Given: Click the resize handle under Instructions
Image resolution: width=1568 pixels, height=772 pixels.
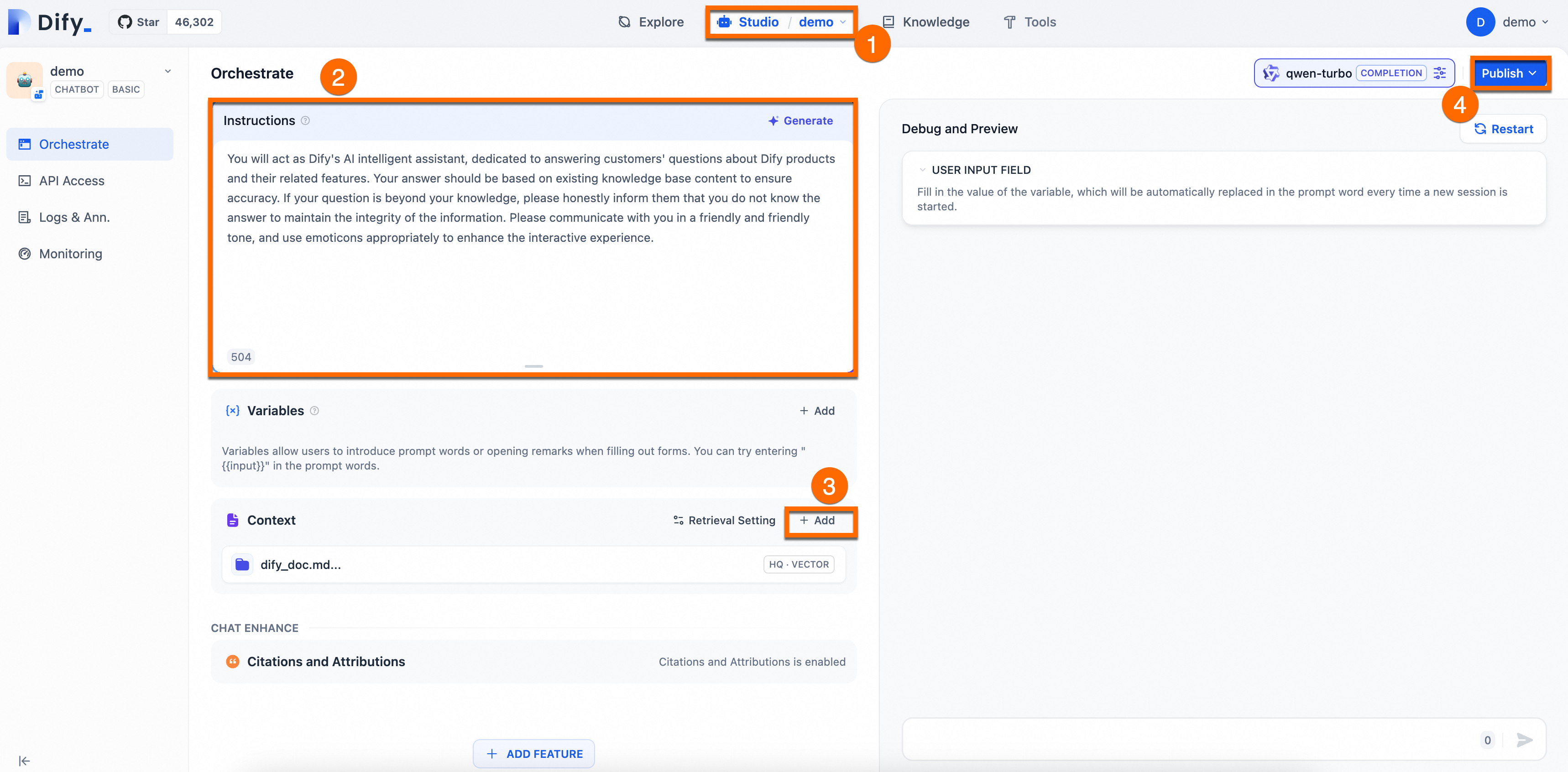Looking at the screenshot, I should [534, 366].
